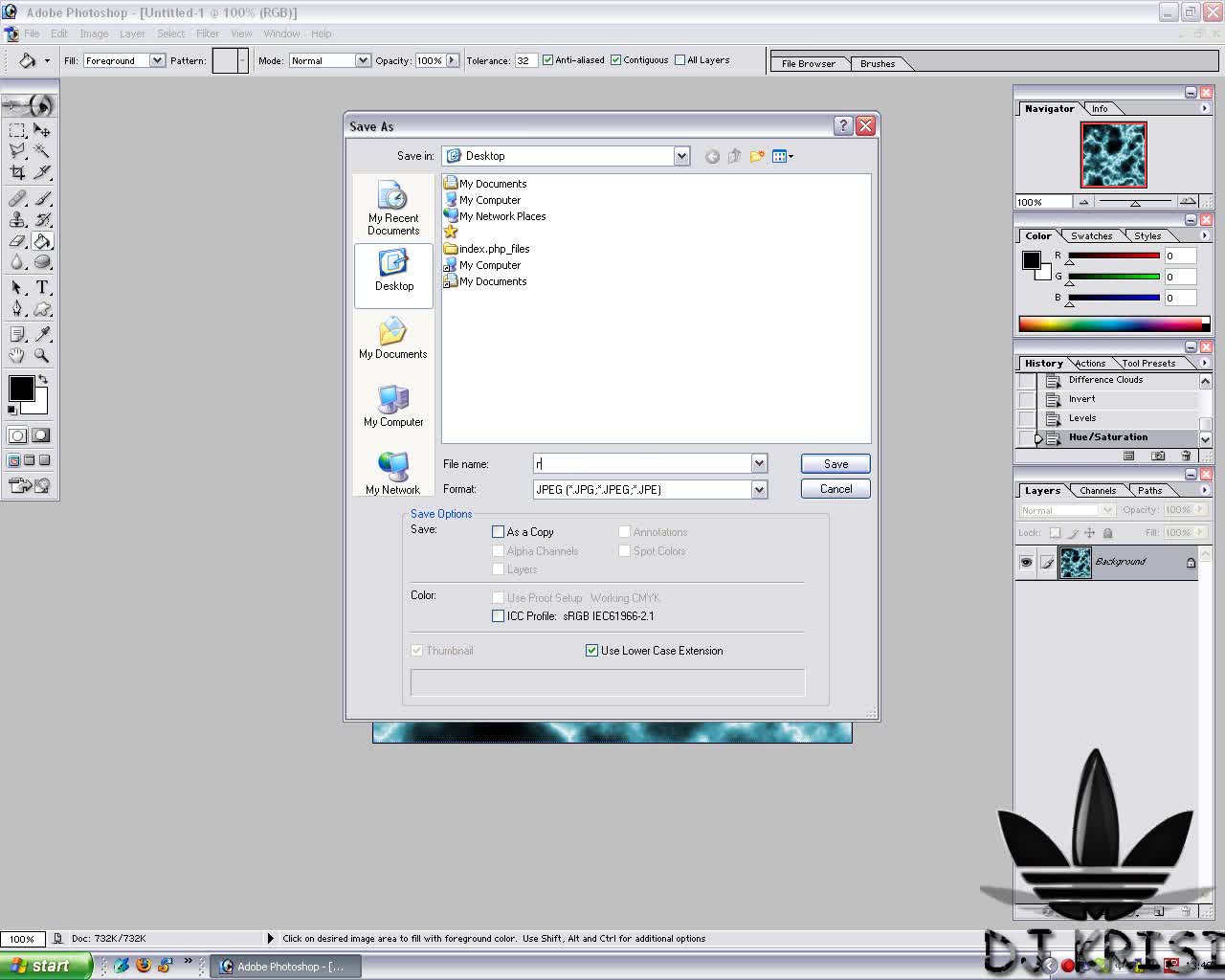This screenshot has height=980, width=1225.
Task: Select the Levels history state
Action: coord(1082,418)
